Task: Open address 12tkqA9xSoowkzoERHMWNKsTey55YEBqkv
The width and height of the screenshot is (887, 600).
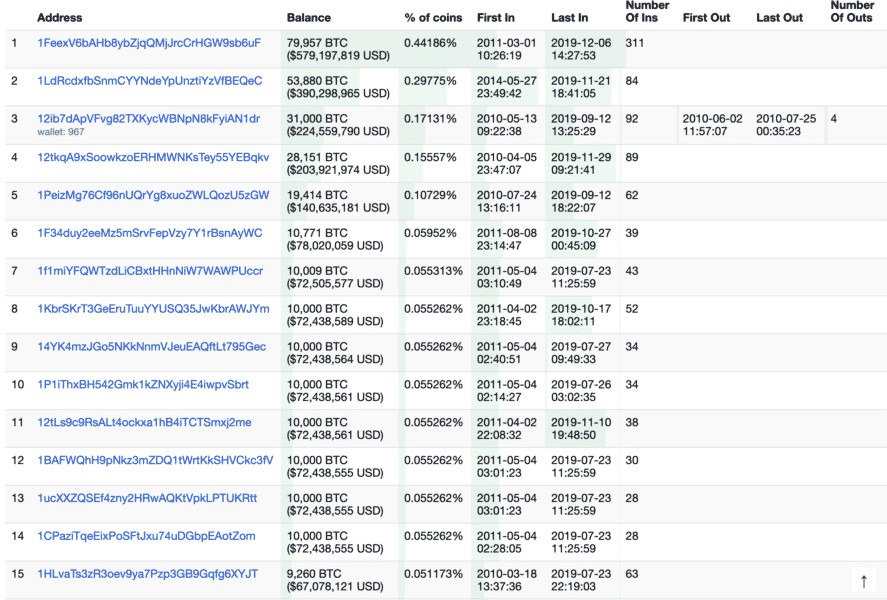Action: coord(153,157)
